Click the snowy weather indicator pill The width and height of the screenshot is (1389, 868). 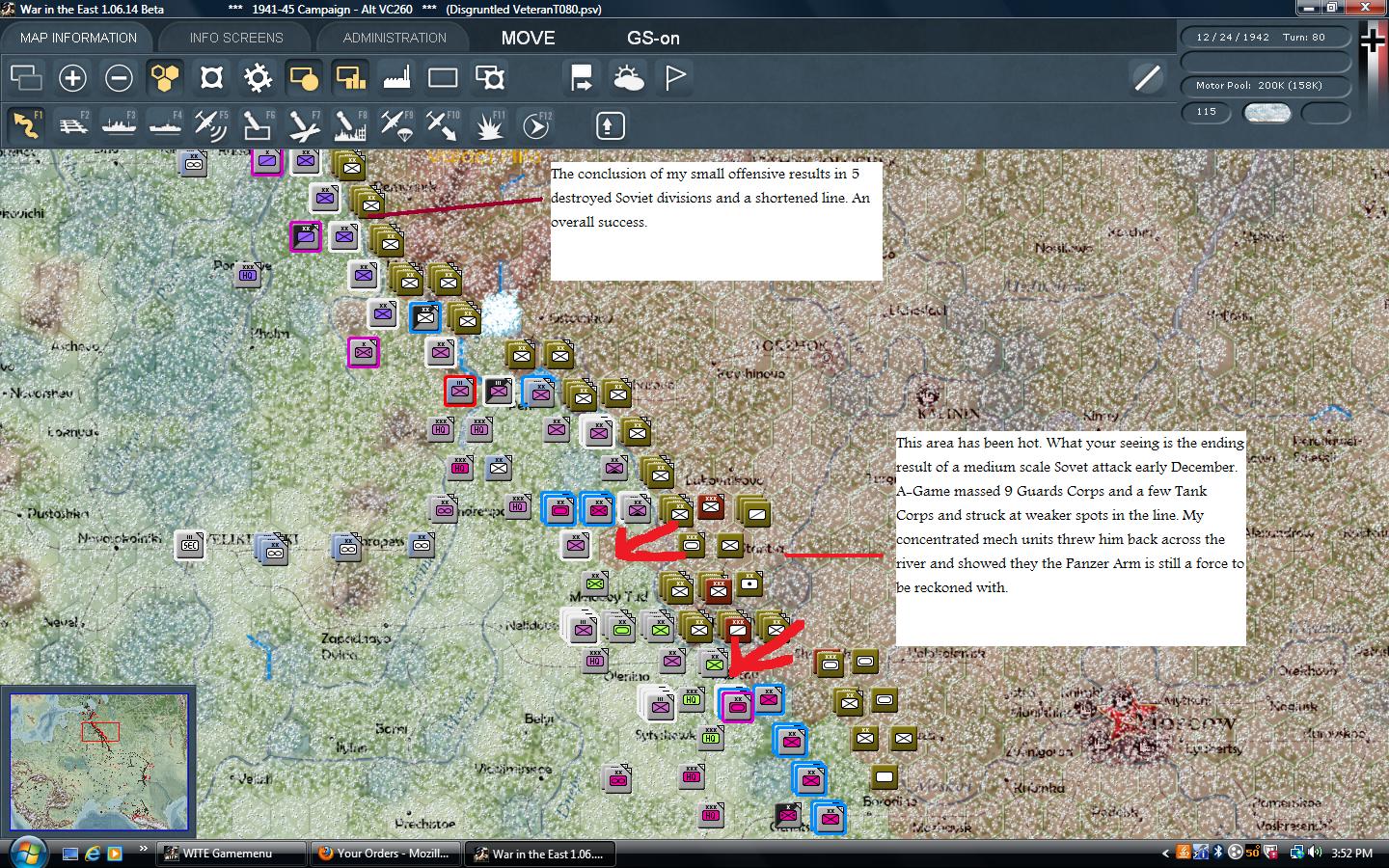pyautogui.click(x=1266, y=112)
